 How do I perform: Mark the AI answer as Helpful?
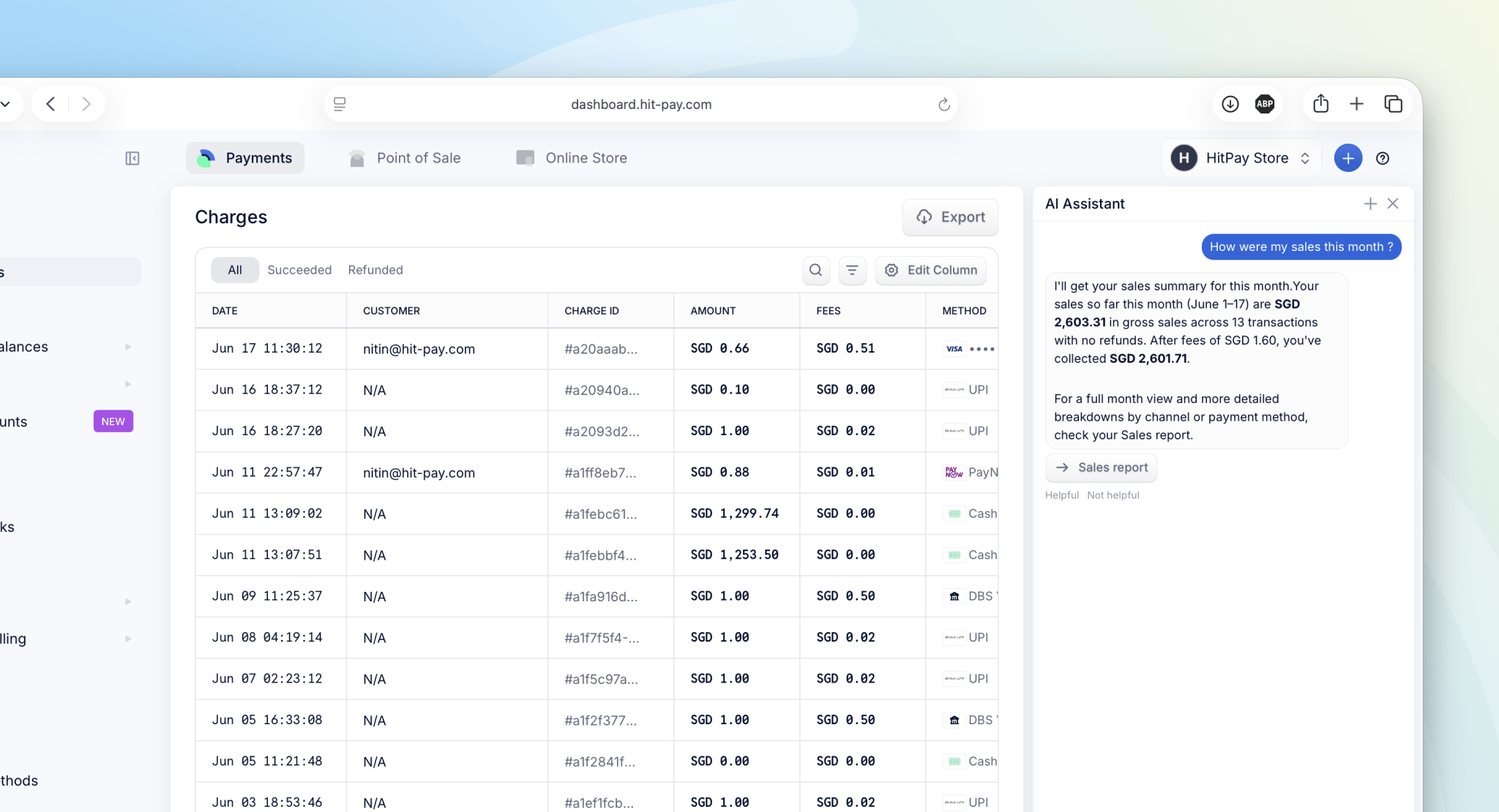click(1062, 495)
